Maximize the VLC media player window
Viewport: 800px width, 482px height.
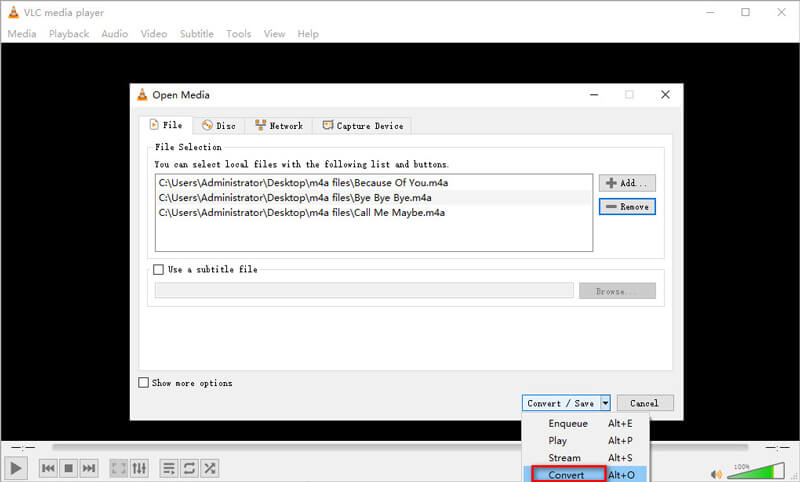(745, 12)
